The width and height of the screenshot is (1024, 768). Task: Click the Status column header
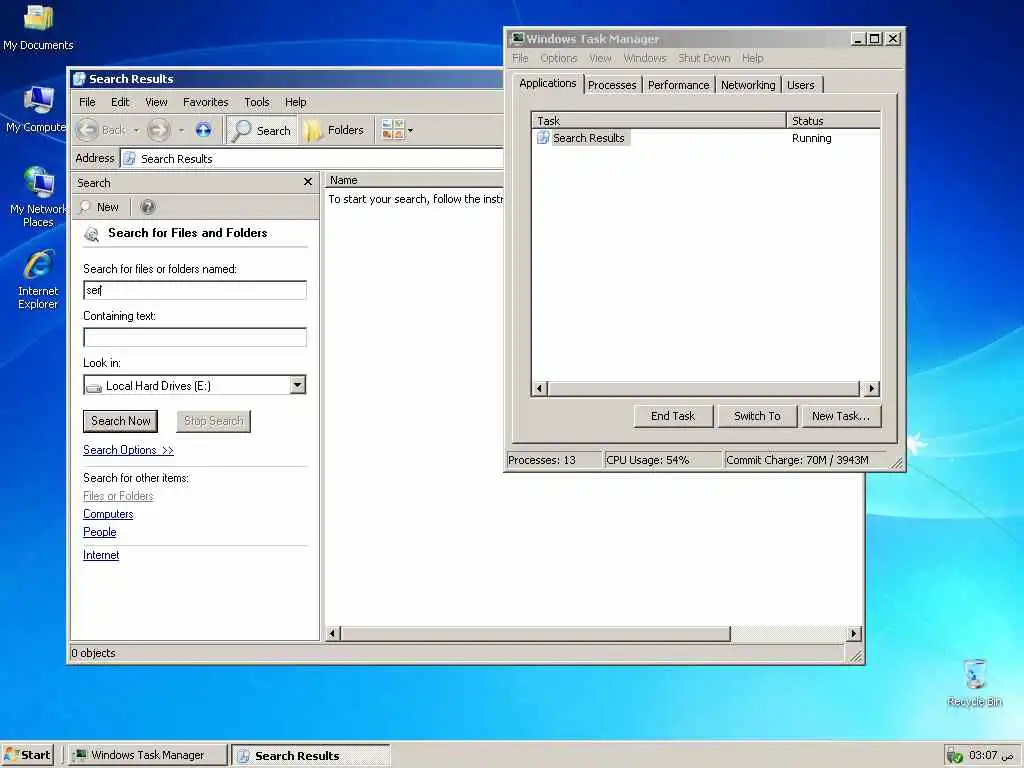pos(833,121)
